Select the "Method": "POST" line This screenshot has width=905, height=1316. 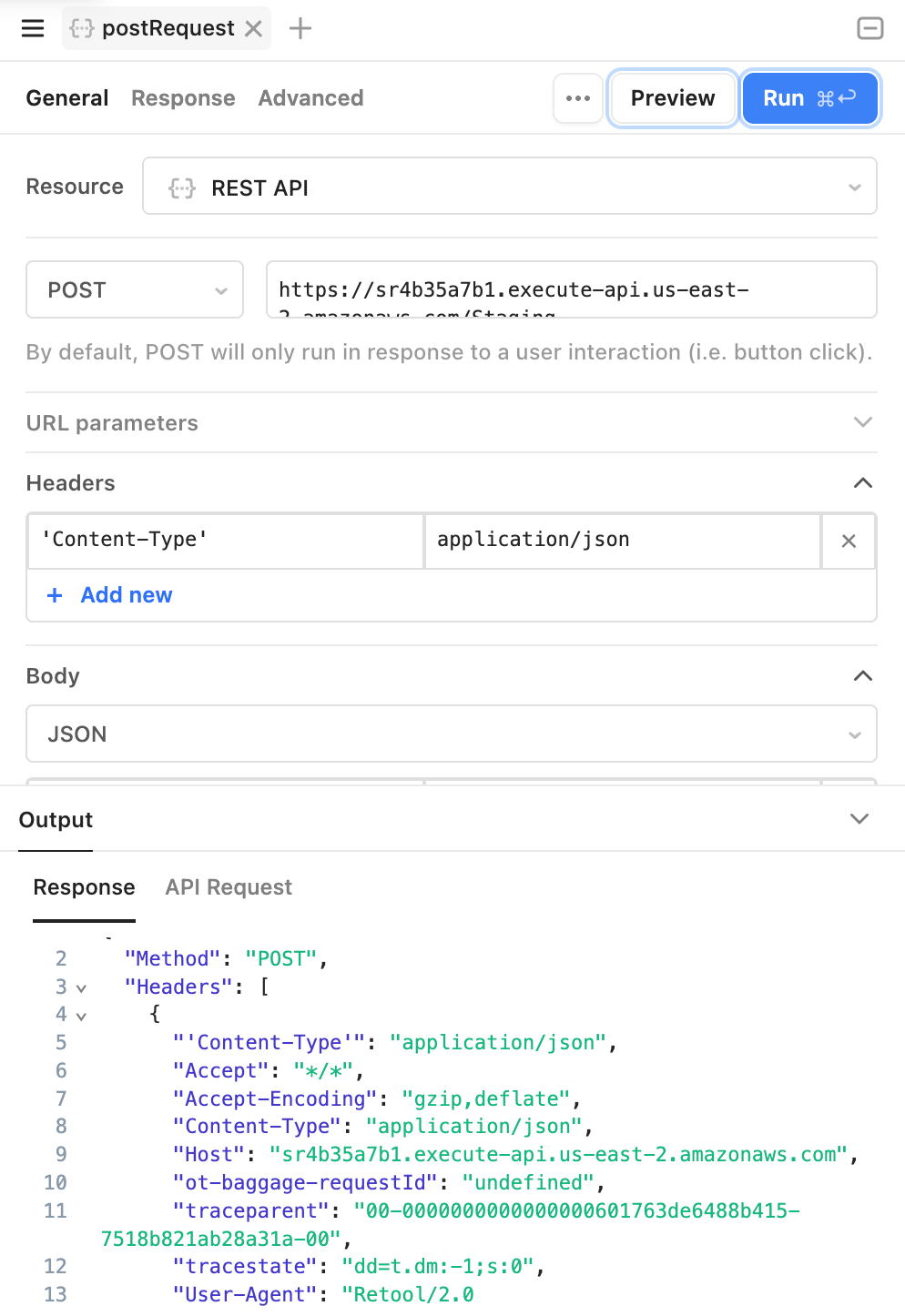[226, 959]
